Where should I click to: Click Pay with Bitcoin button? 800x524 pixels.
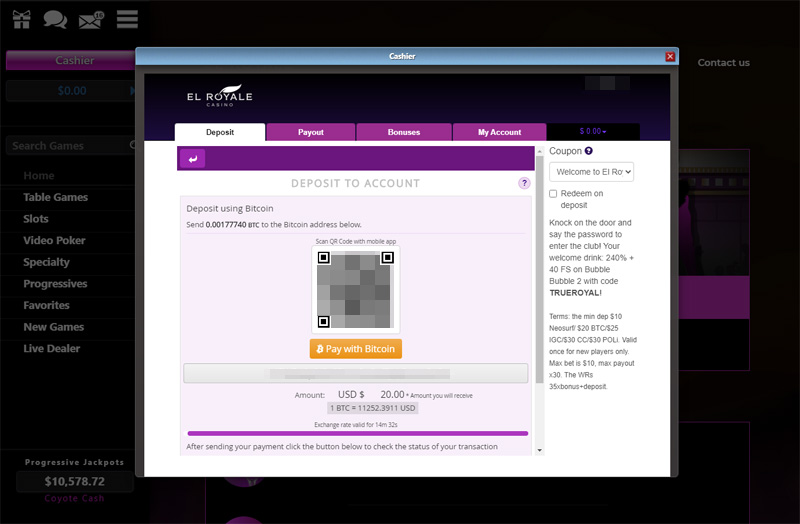356,349
